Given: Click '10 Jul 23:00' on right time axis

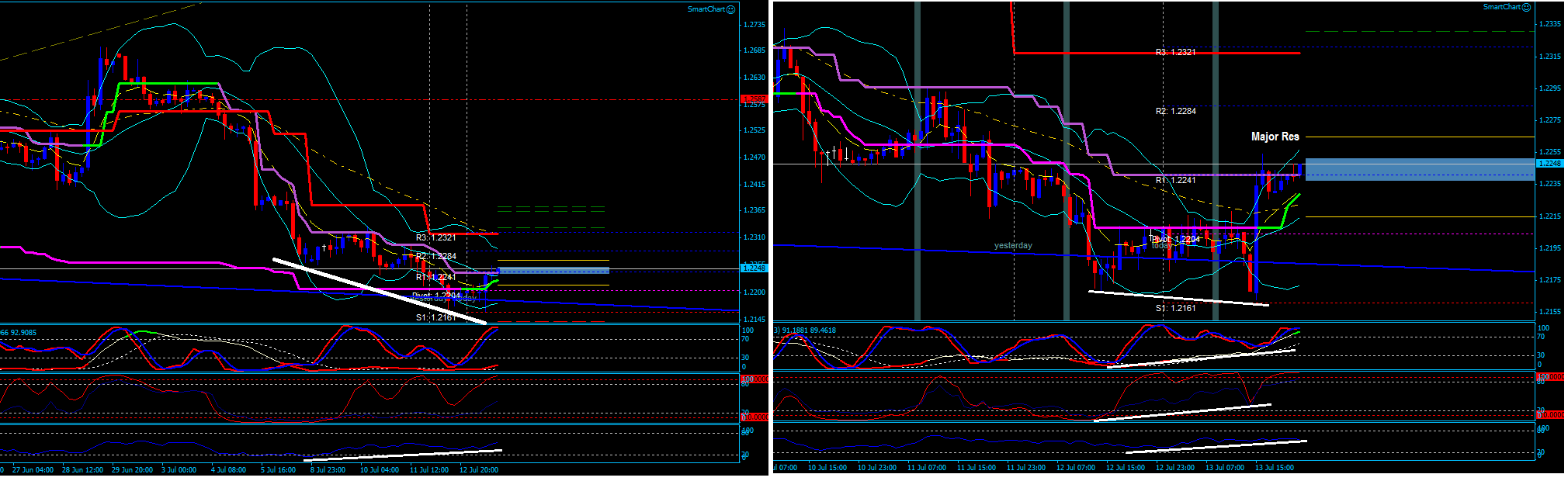Looking at the screenshot, I should click(x=876, y=468).
